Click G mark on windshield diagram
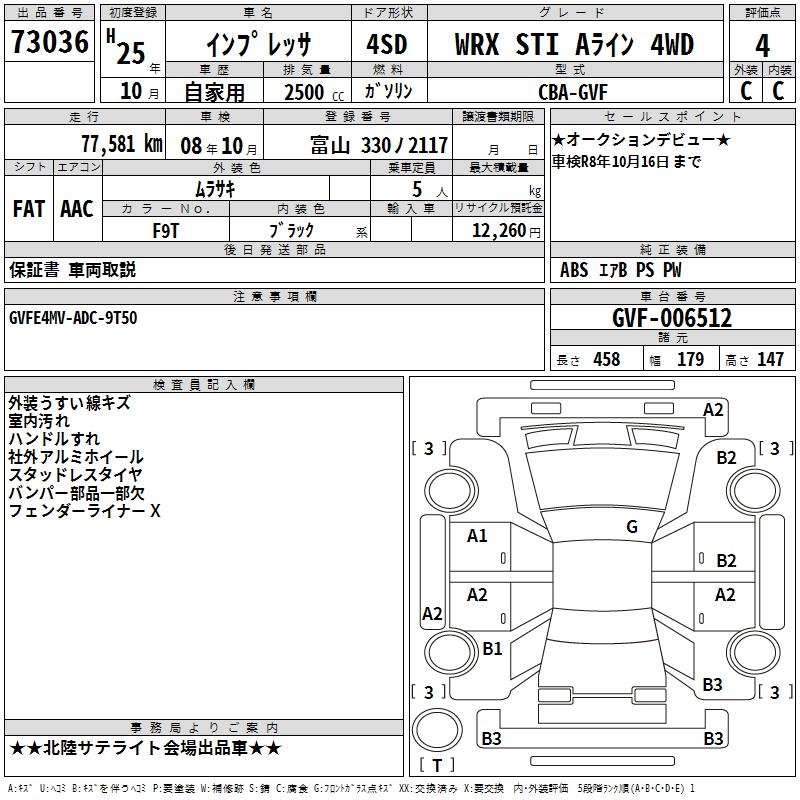This screenshot has height=800, width=800. click(x=632, y=527)
